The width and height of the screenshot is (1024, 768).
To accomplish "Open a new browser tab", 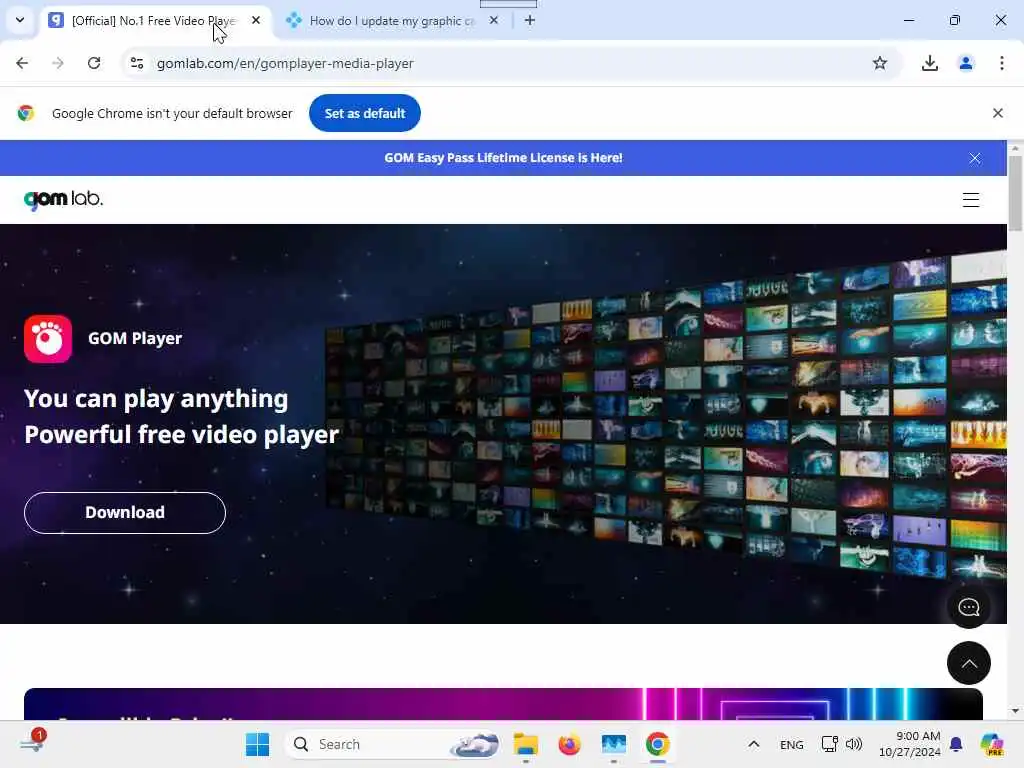I will pyautogui.click(x=530, y=20).
